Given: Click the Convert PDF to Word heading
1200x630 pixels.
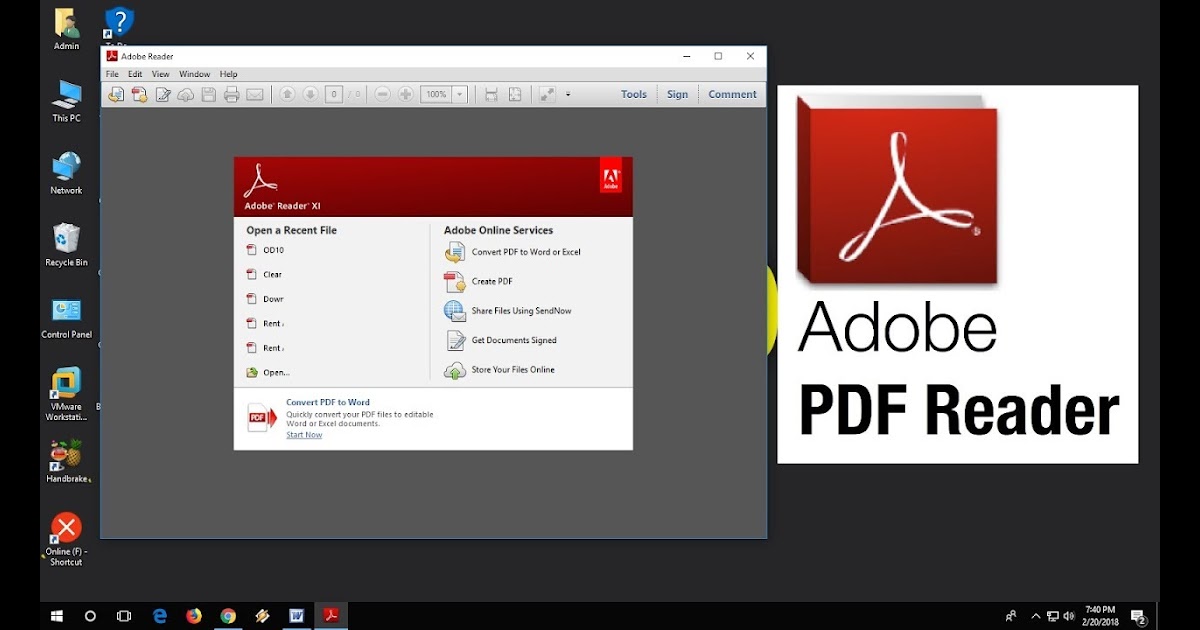Looking at the screenshot, I should [x=328, y=402].
